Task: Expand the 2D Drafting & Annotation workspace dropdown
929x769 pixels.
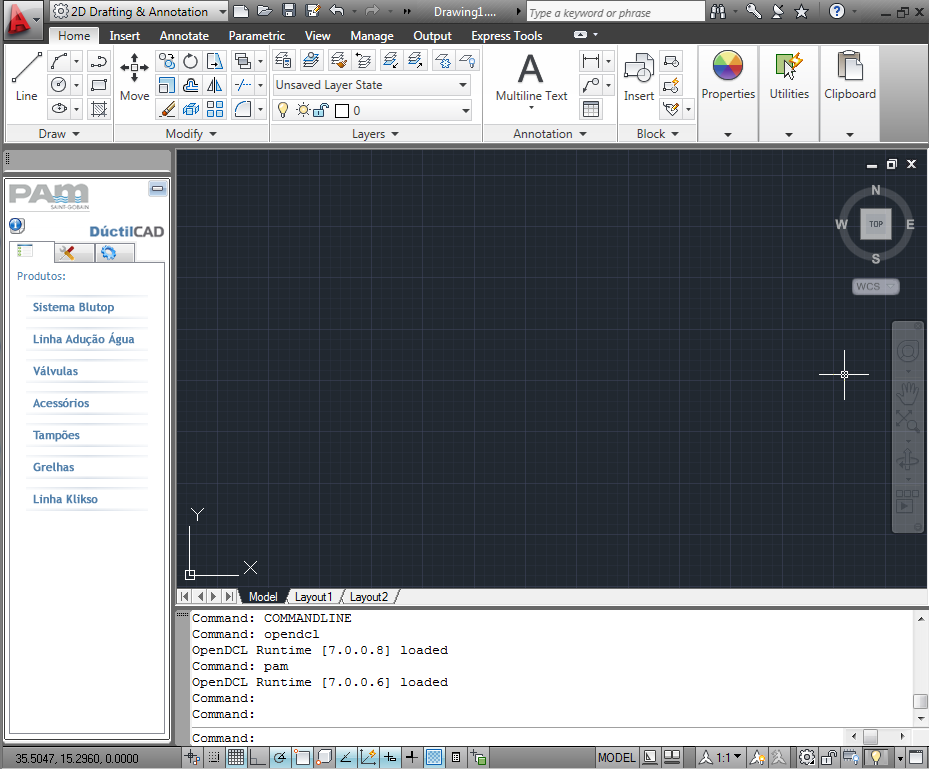Action: point(139,11)
